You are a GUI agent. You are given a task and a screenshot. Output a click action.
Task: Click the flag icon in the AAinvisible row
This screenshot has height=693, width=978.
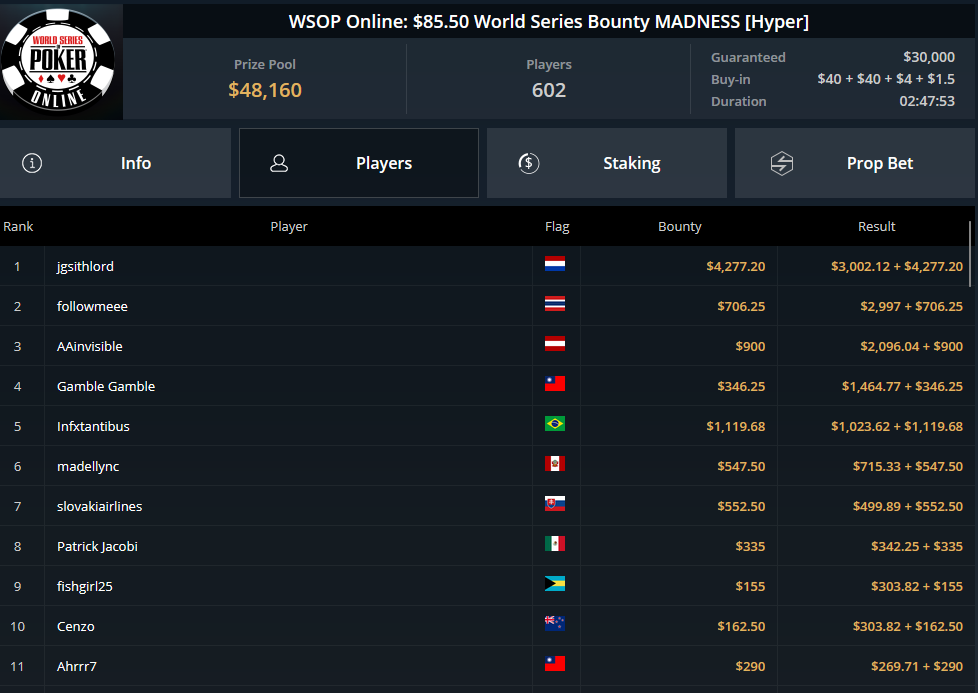click(554, 344)
